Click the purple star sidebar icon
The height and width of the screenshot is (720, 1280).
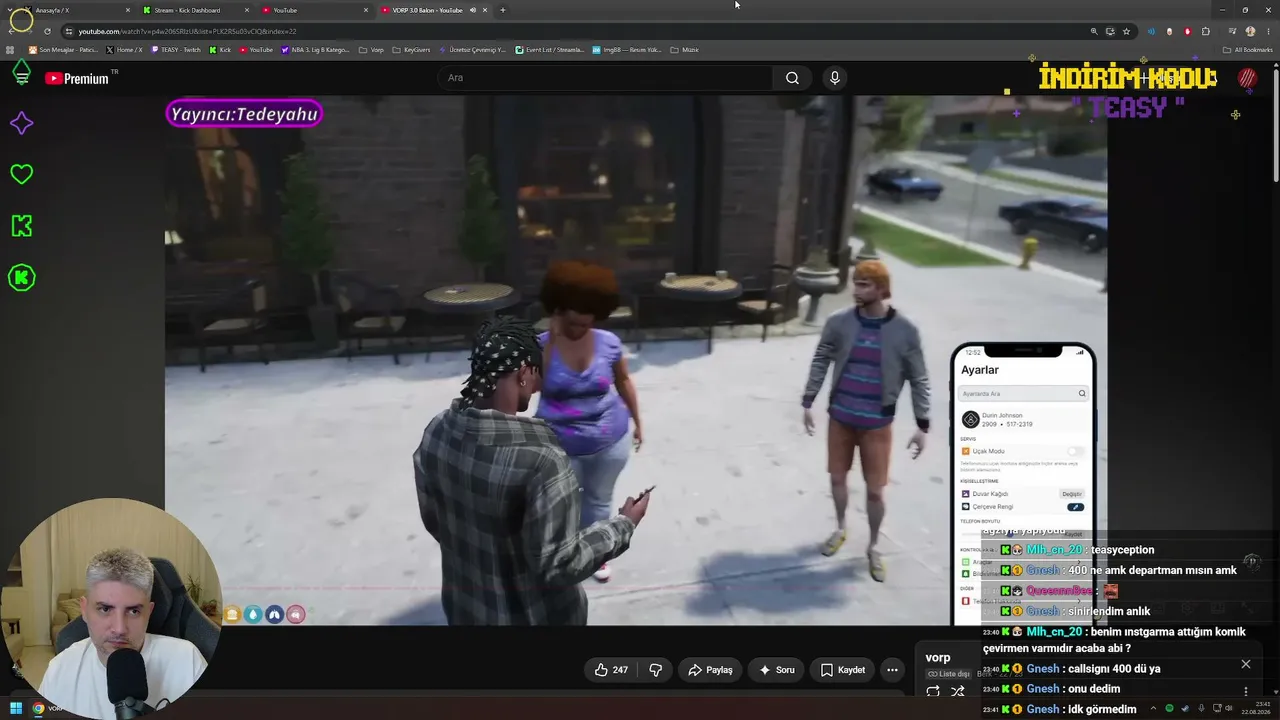tap(21, 123)
